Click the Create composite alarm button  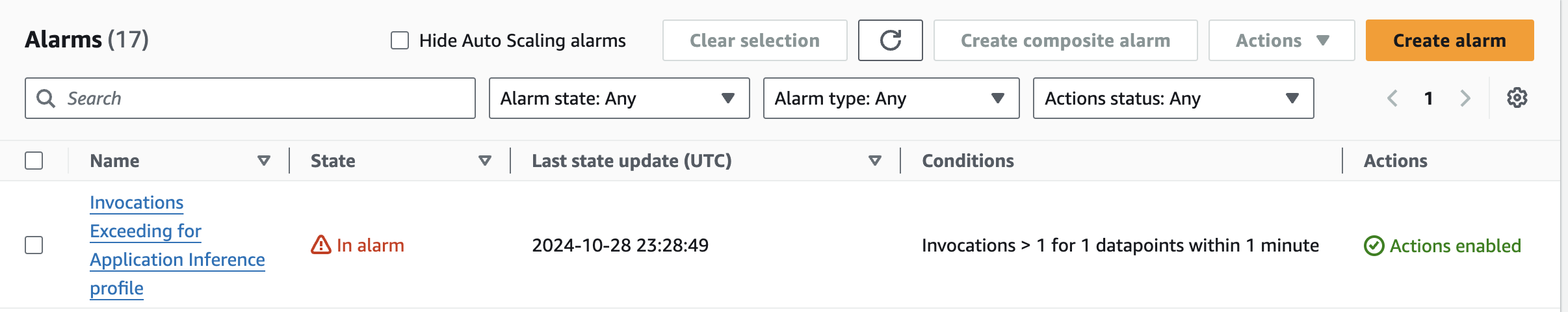(x=1065, y=40)
